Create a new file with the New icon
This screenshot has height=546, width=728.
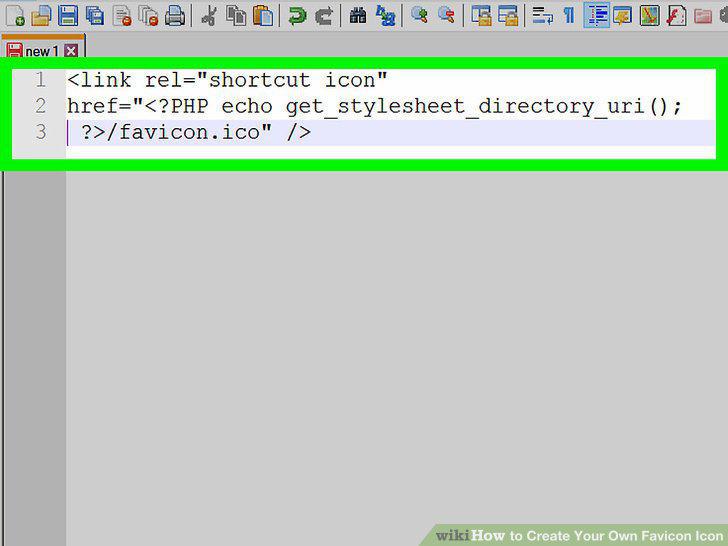(x=15, y=15)
